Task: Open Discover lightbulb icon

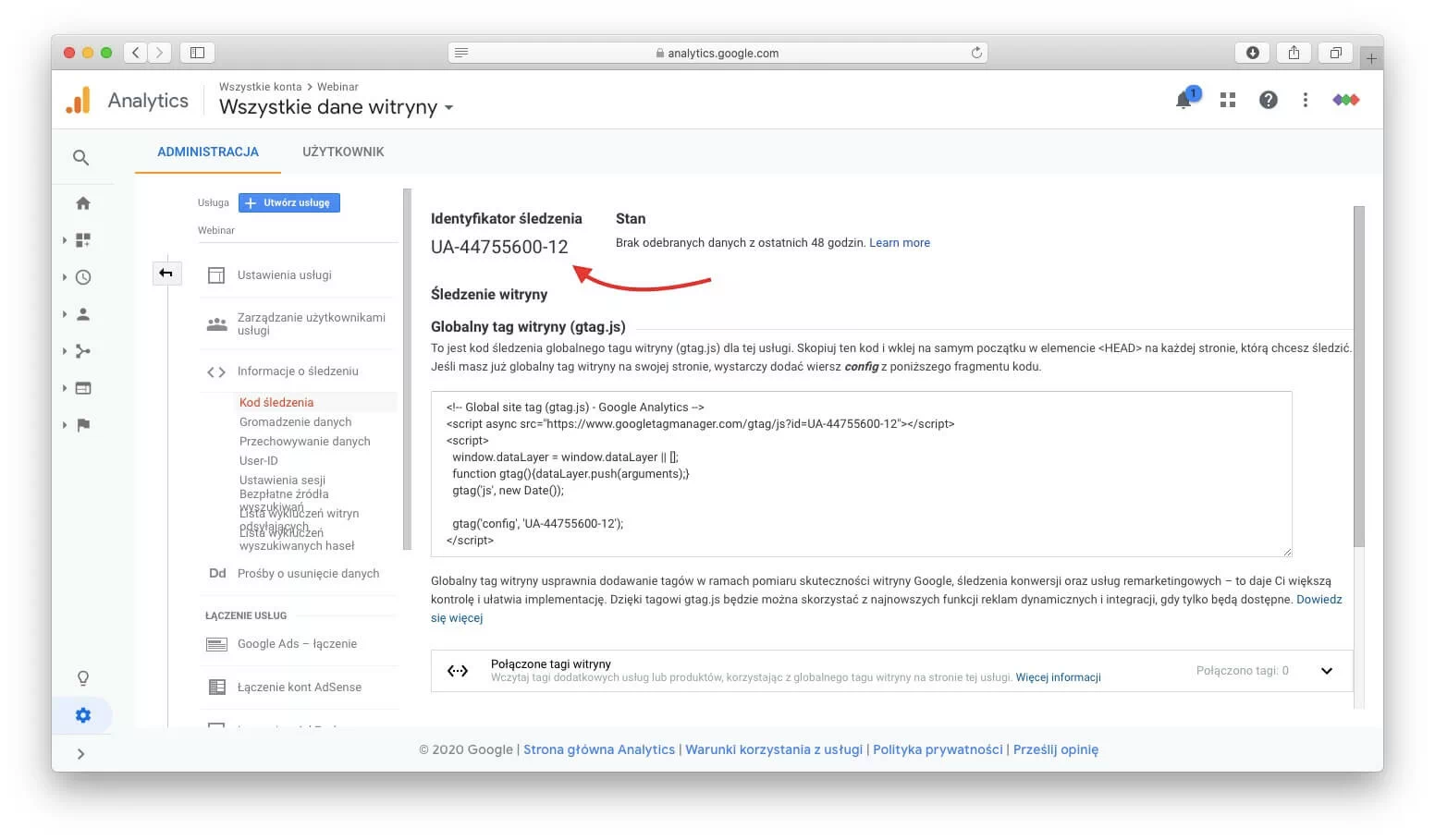Action: click(83, 678)
